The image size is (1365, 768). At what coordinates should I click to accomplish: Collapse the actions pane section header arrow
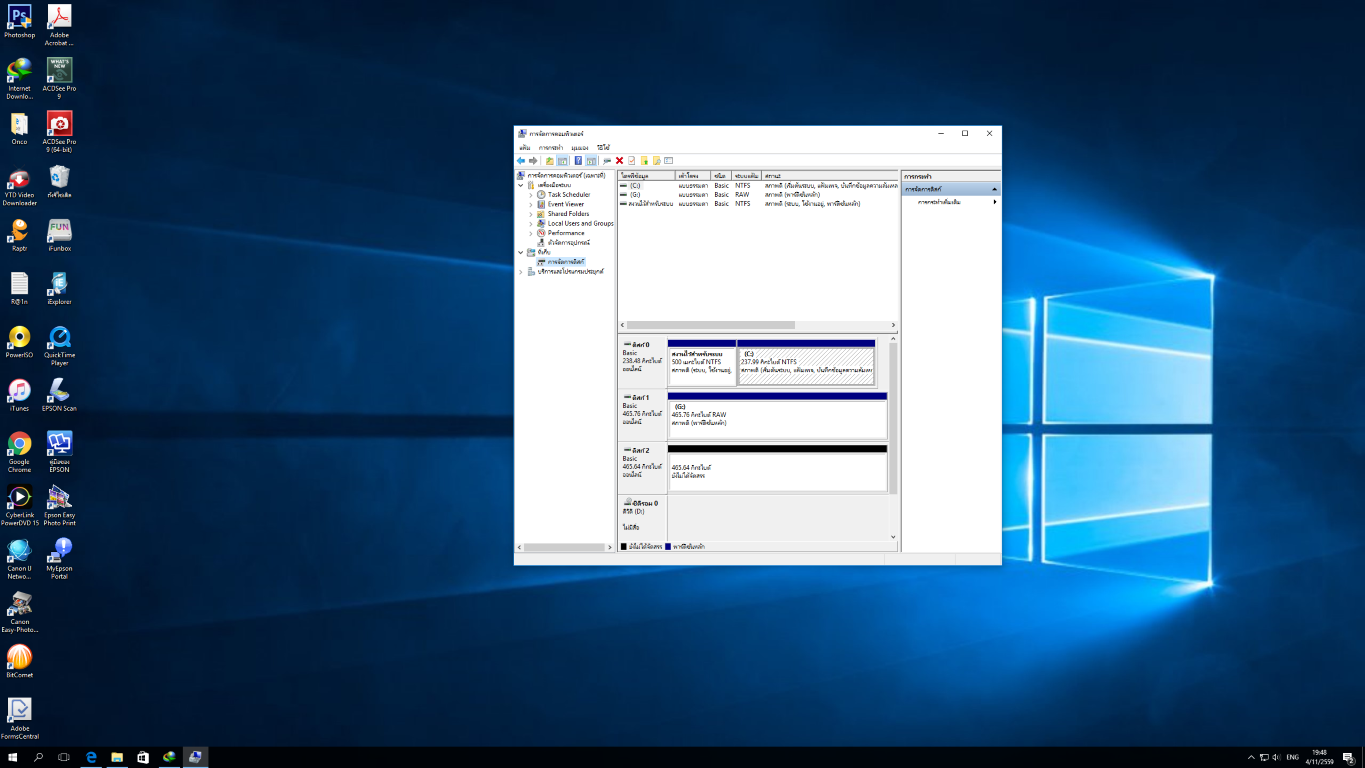(x=994, y=189)
